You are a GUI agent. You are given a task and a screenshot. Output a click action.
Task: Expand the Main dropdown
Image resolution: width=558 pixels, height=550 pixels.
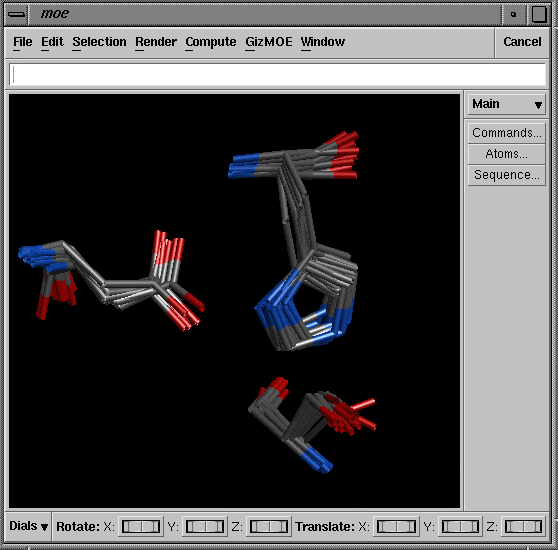(506, 104)
